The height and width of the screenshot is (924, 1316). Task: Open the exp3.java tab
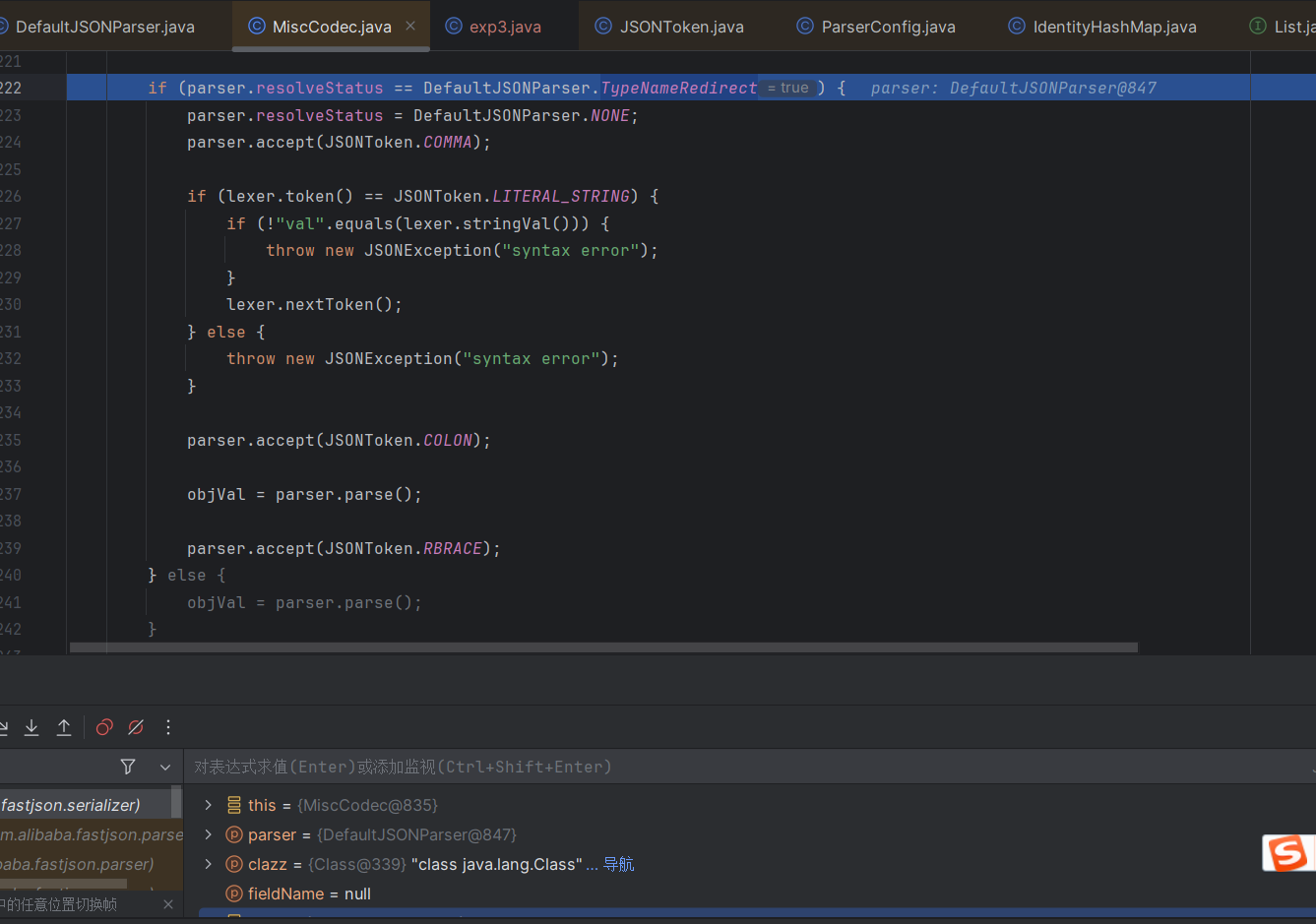pyautogui.click(x=505, y=27)
